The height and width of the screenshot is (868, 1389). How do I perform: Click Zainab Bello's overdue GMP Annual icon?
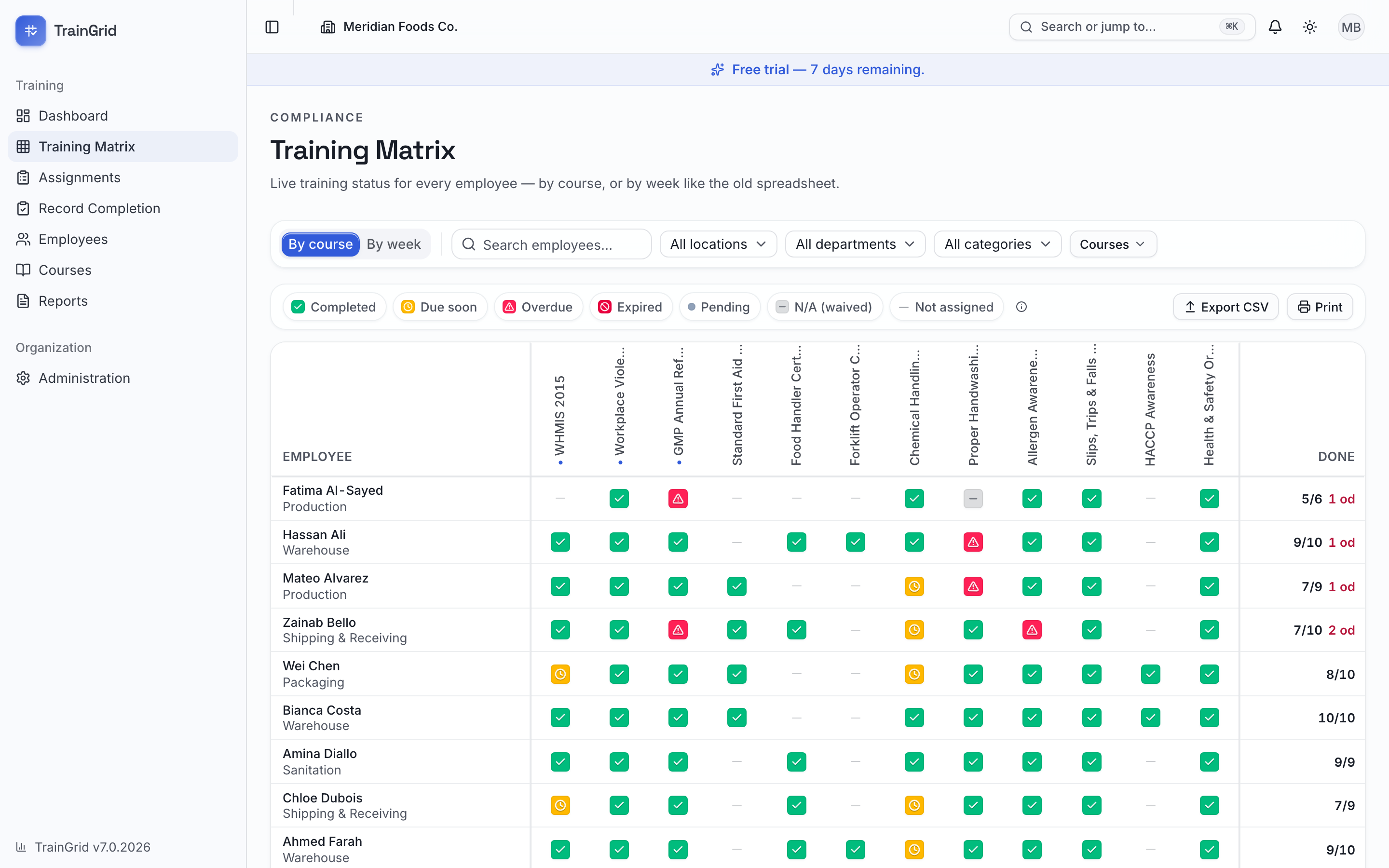(678, 630)
